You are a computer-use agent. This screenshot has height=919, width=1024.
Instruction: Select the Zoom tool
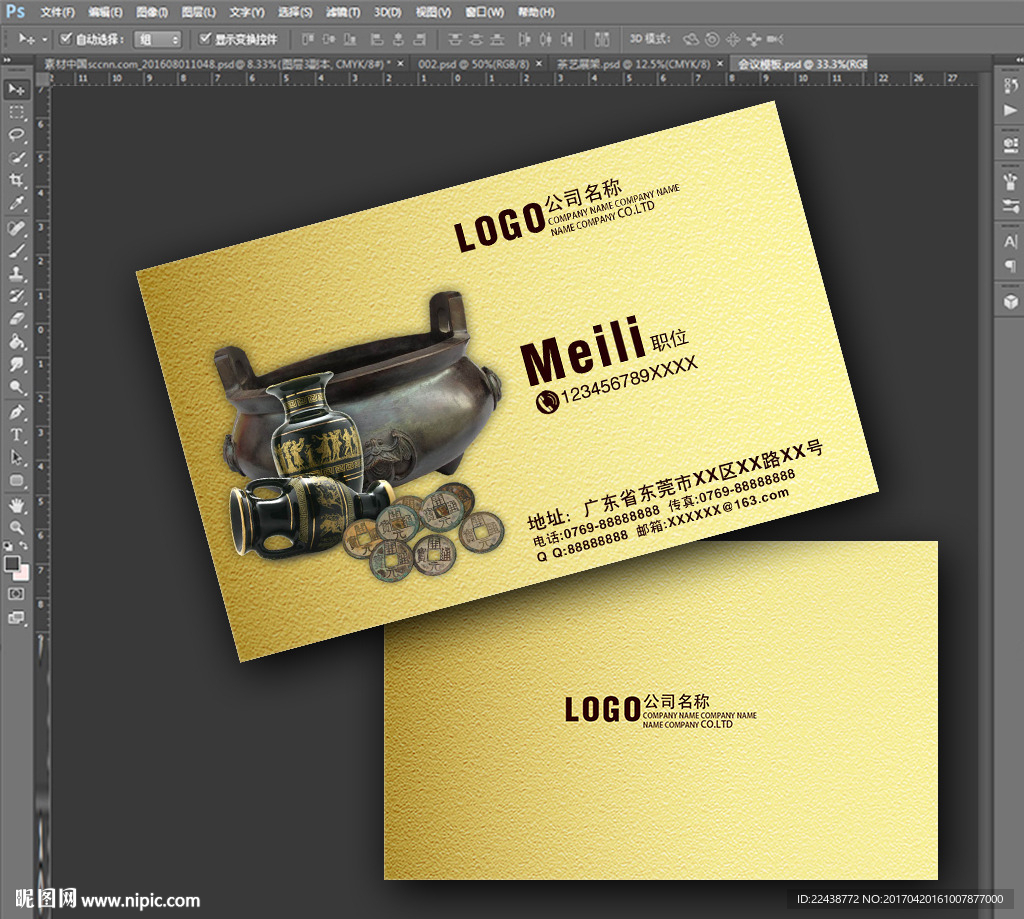[16, 528]
